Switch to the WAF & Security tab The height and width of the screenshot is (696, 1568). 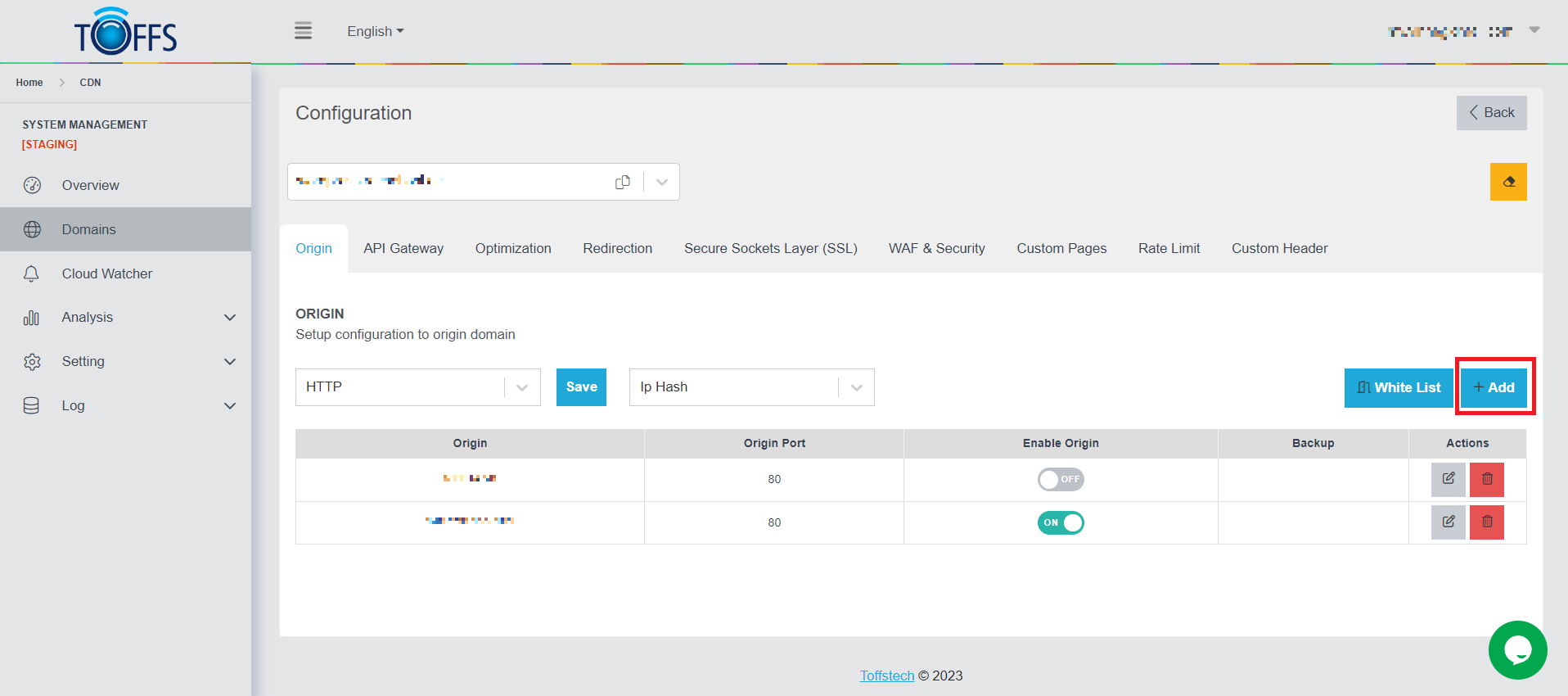[x=936, y=248]
